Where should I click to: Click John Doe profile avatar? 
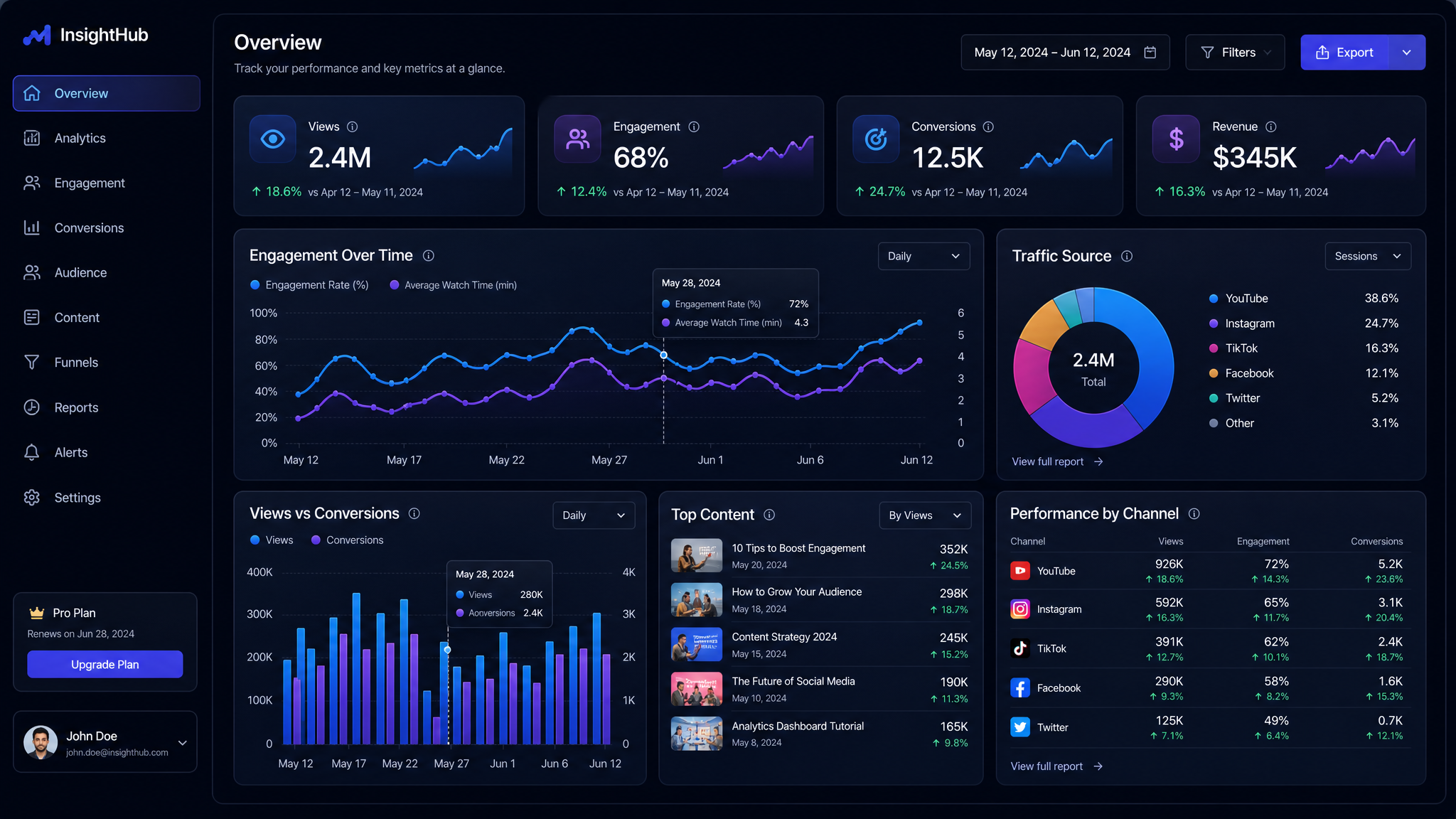point(41,742)
